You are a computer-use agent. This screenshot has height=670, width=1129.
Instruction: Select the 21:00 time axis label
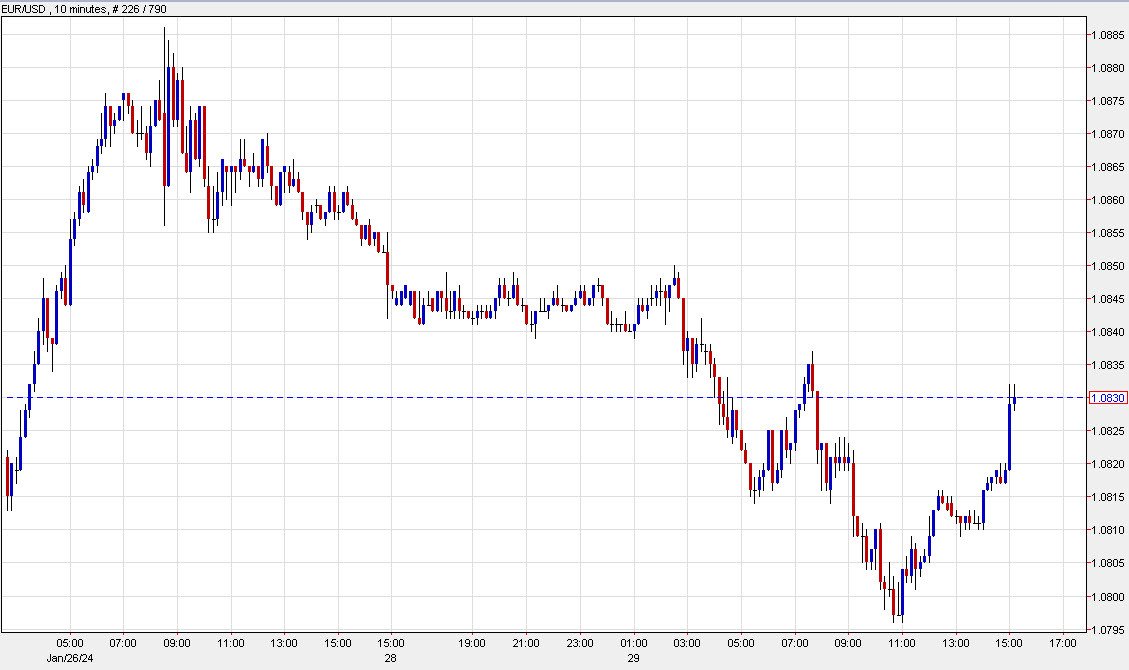pos(526,643)
